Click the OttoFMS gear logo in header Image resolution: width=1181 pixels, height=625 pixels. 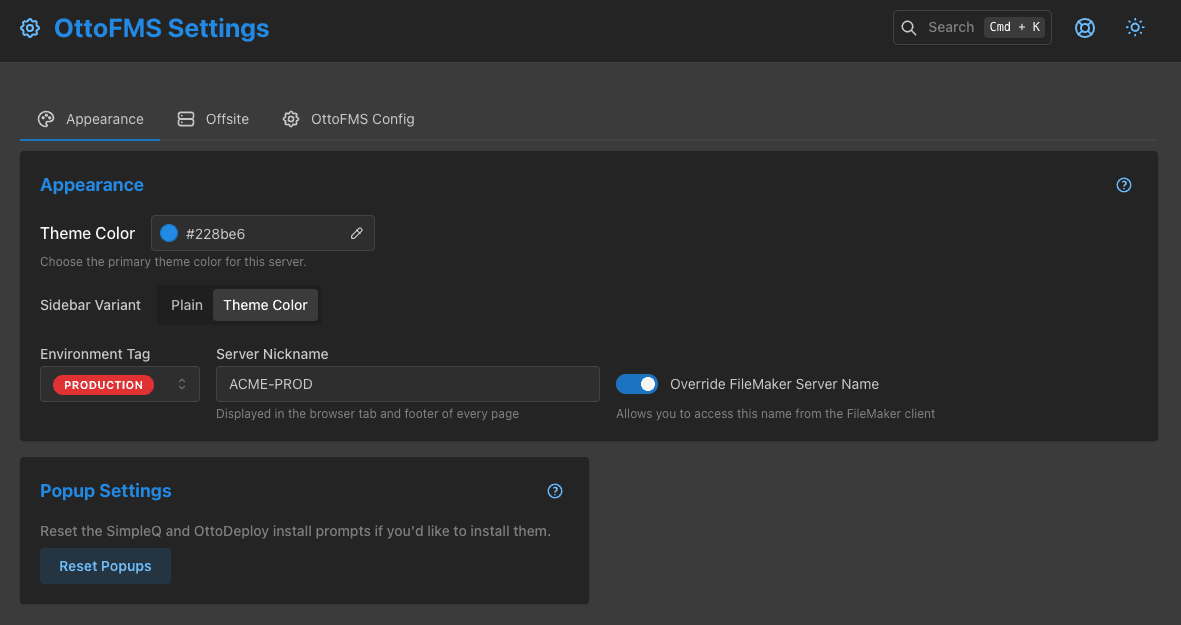tap(29, 27)
